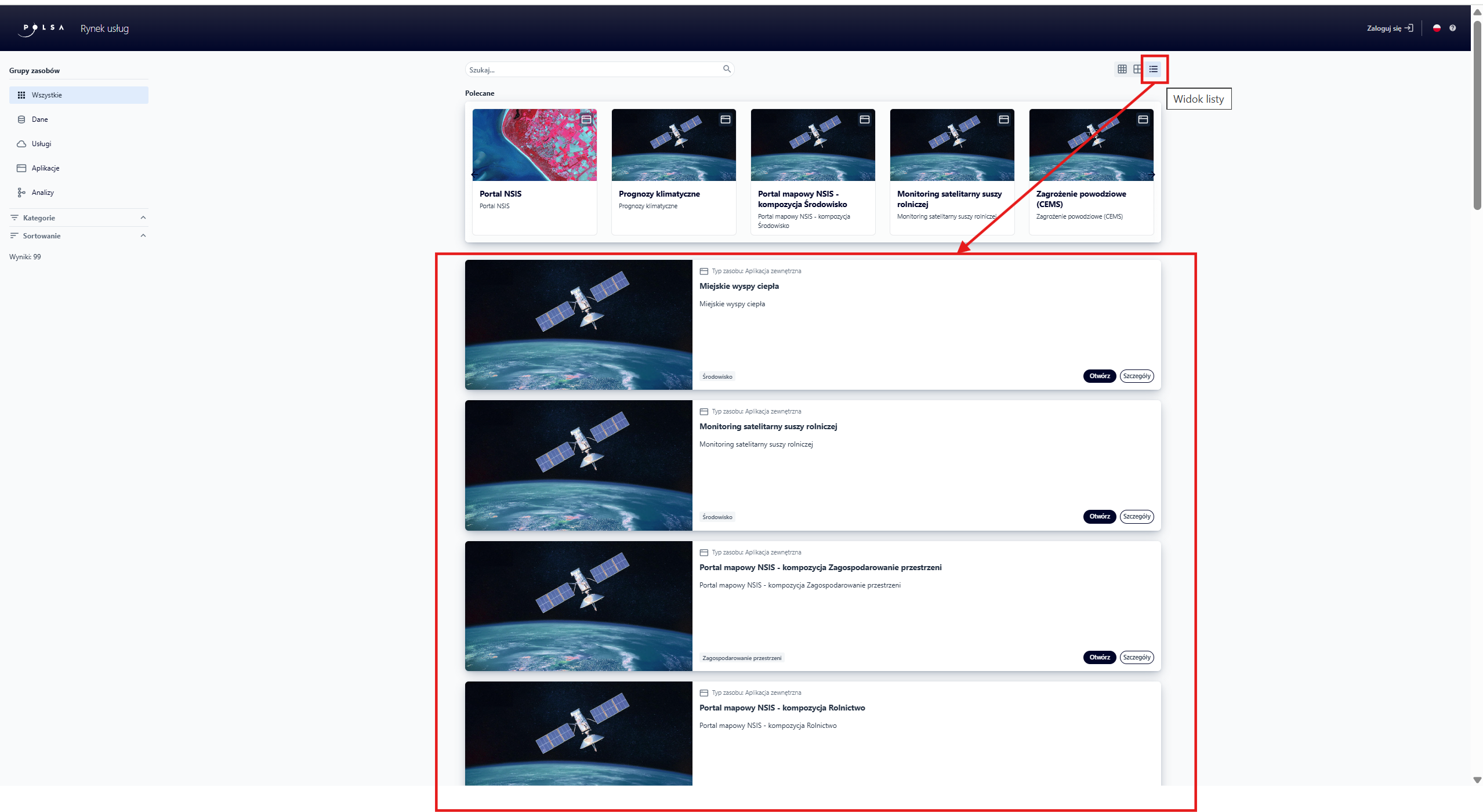Screen dimensions: 1483x812
Task: Collapse the Sortowanie section
Action: coord(143,235)
